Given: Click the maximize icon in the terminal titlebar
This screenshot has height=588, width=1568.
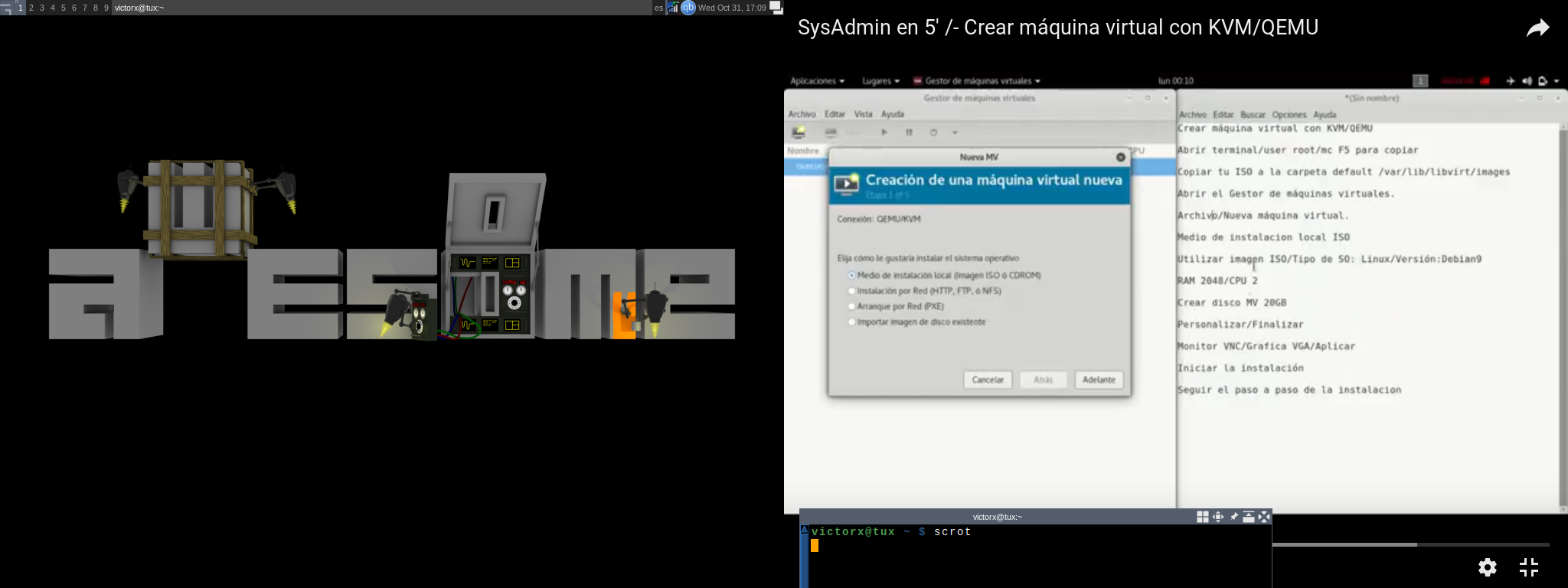Looking at the screenshot, I should (1248, 517).
